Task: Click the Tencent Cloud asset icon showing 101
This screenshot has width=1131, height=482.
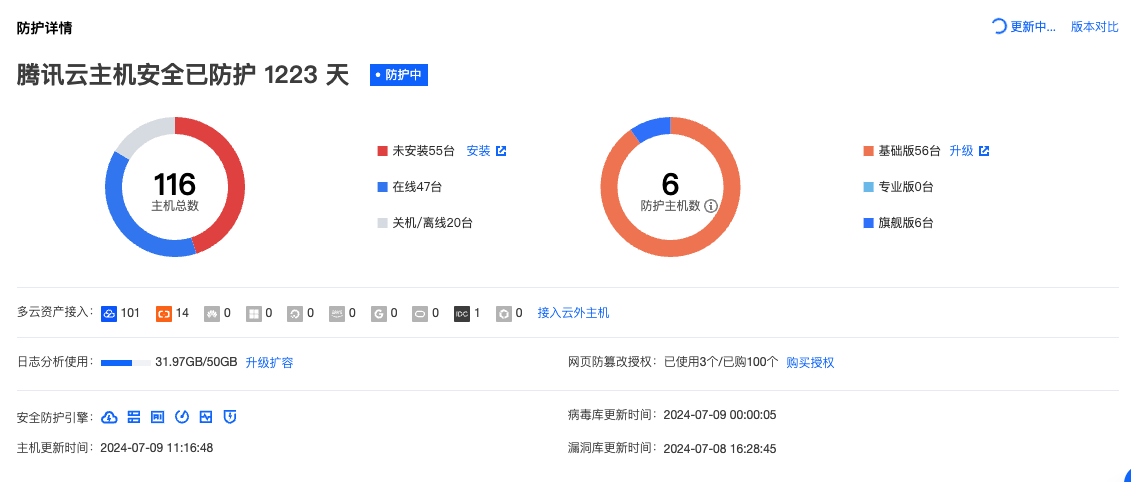Action: point(108,314)
